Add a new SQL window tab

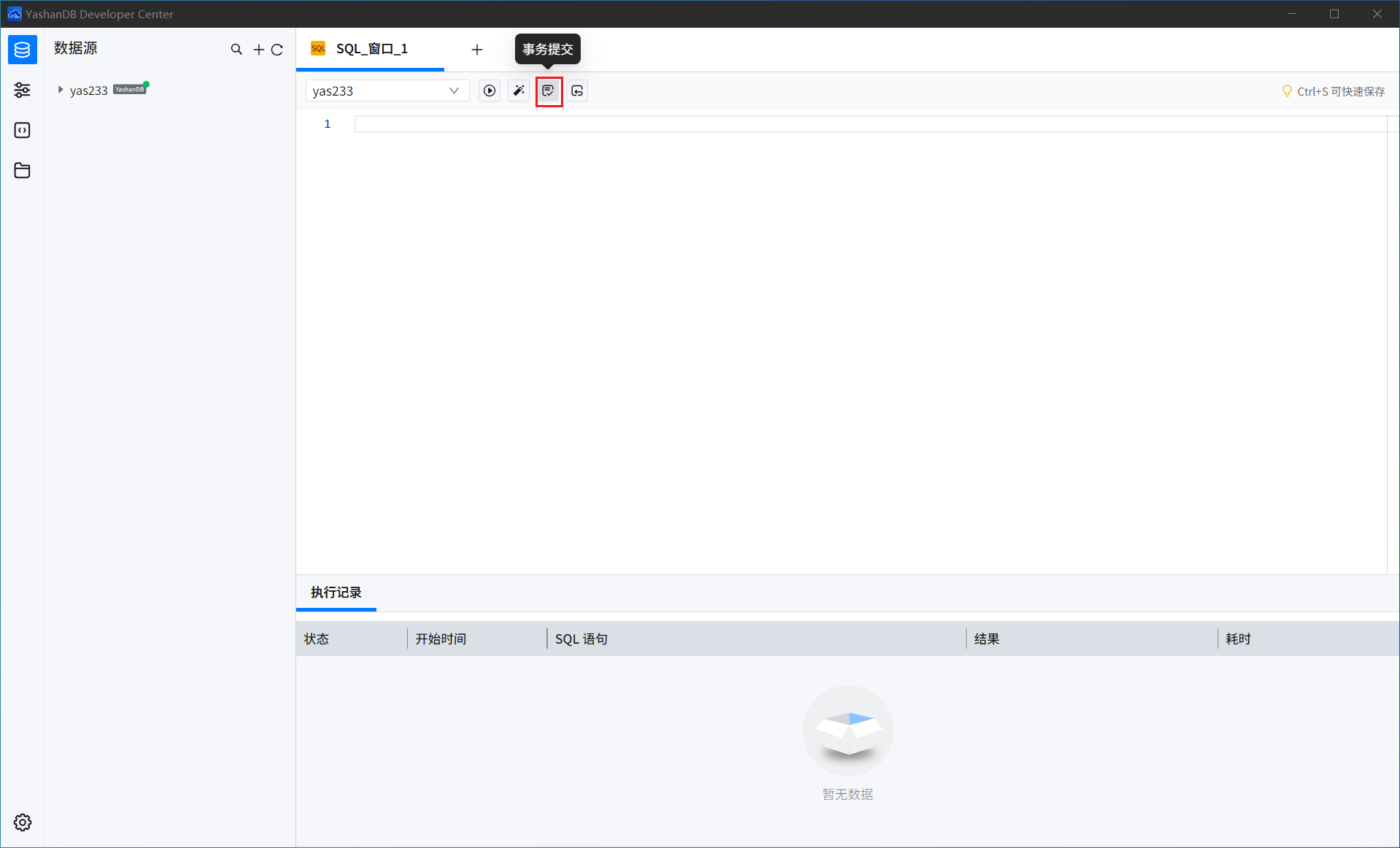click(x=477, y=50)
